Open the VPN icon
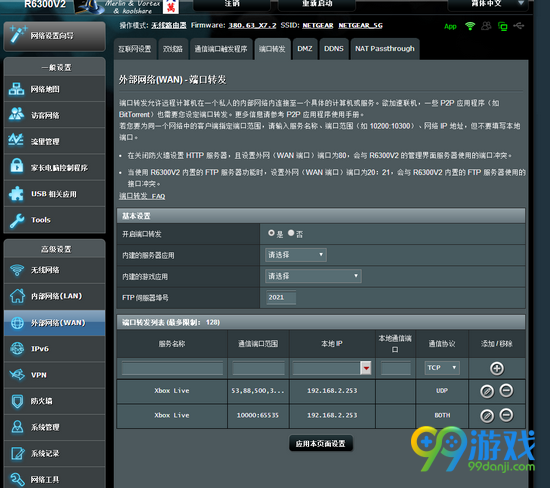This screenshot has width=550, height=488. click(17, 375)
